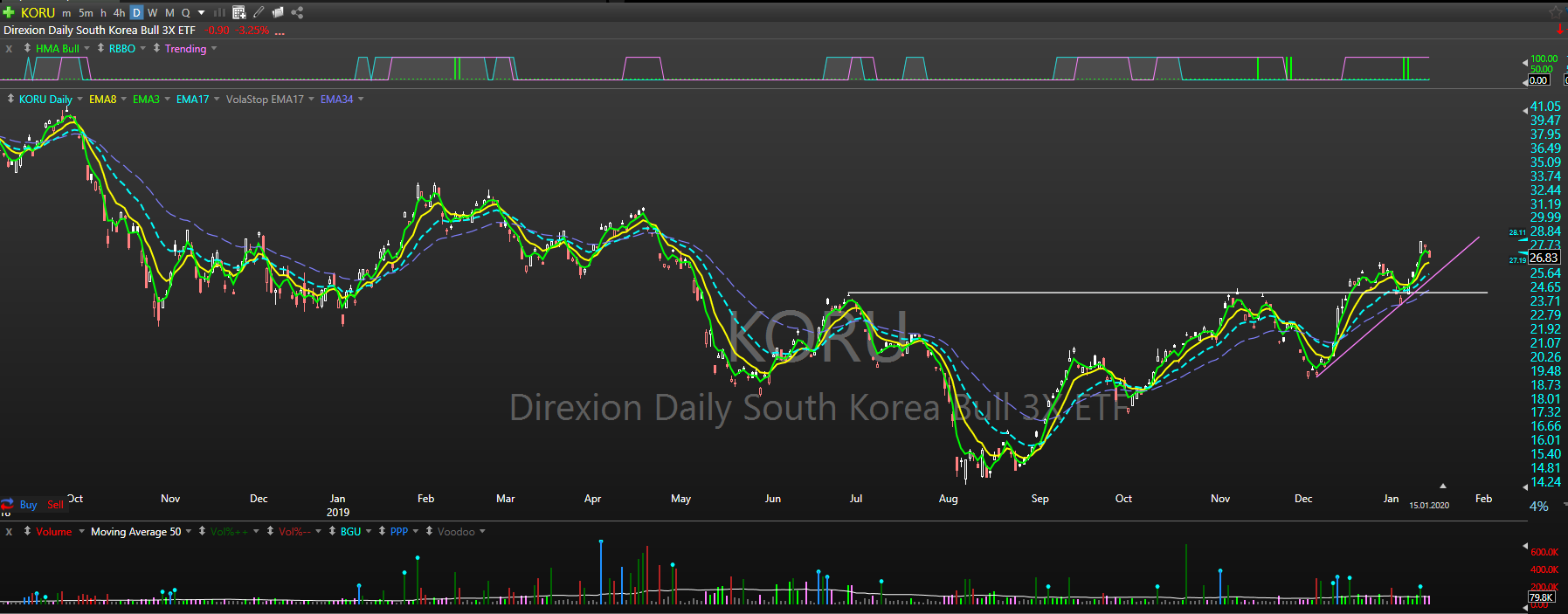Select the pencil drawing tools icon

tap(259, 12)
